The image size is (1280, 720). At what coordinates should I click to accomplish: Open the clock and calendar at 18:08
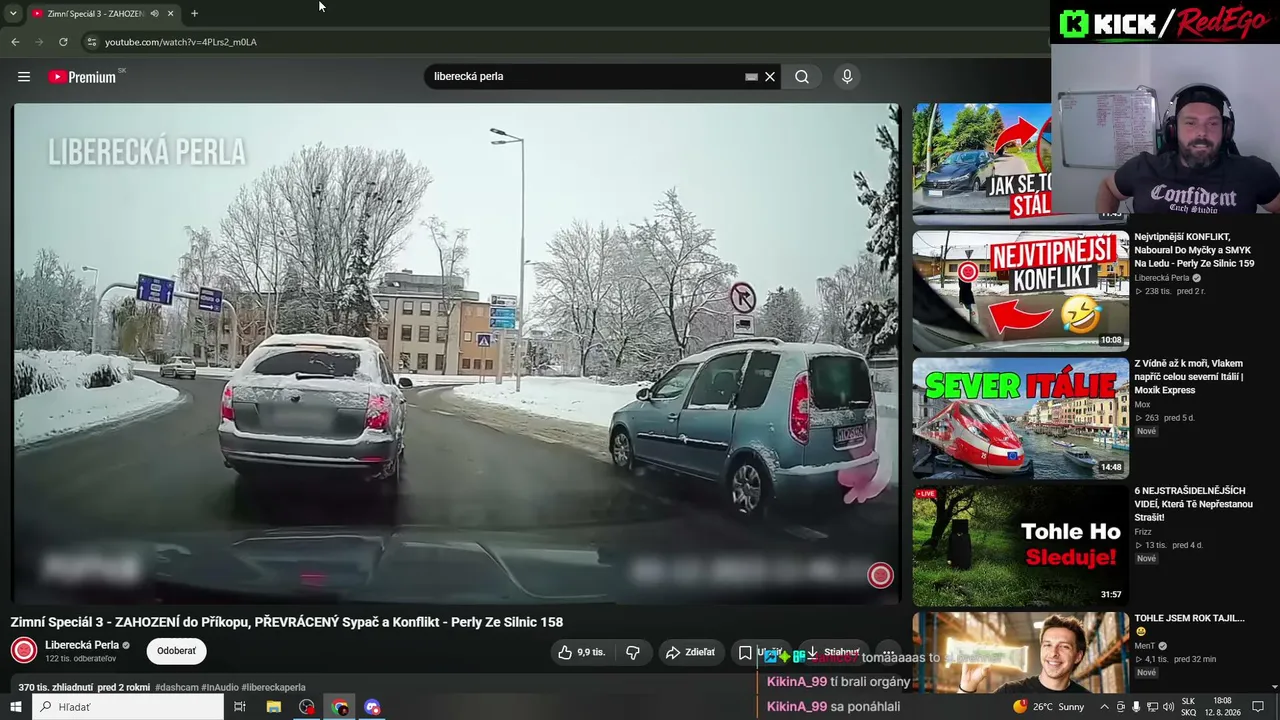[x=1222, y=707]
